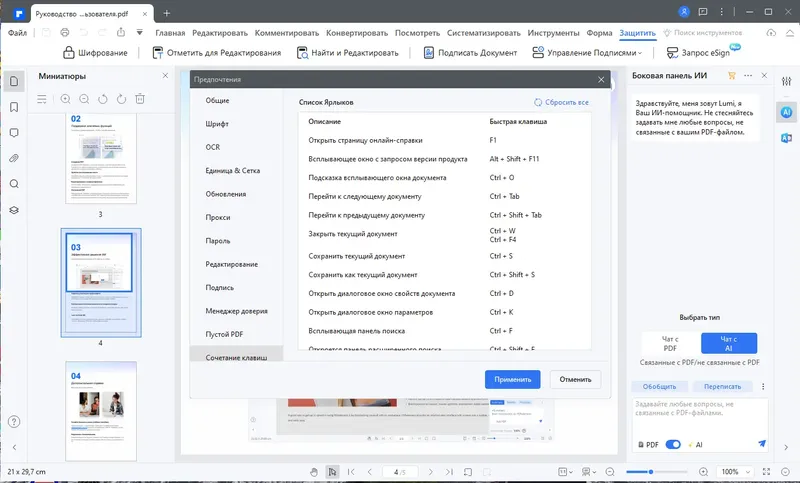Open the AI translate icon on right edge
Viewport: 800px width, 483px height.
pyautogui.click(x=787, y=138)
